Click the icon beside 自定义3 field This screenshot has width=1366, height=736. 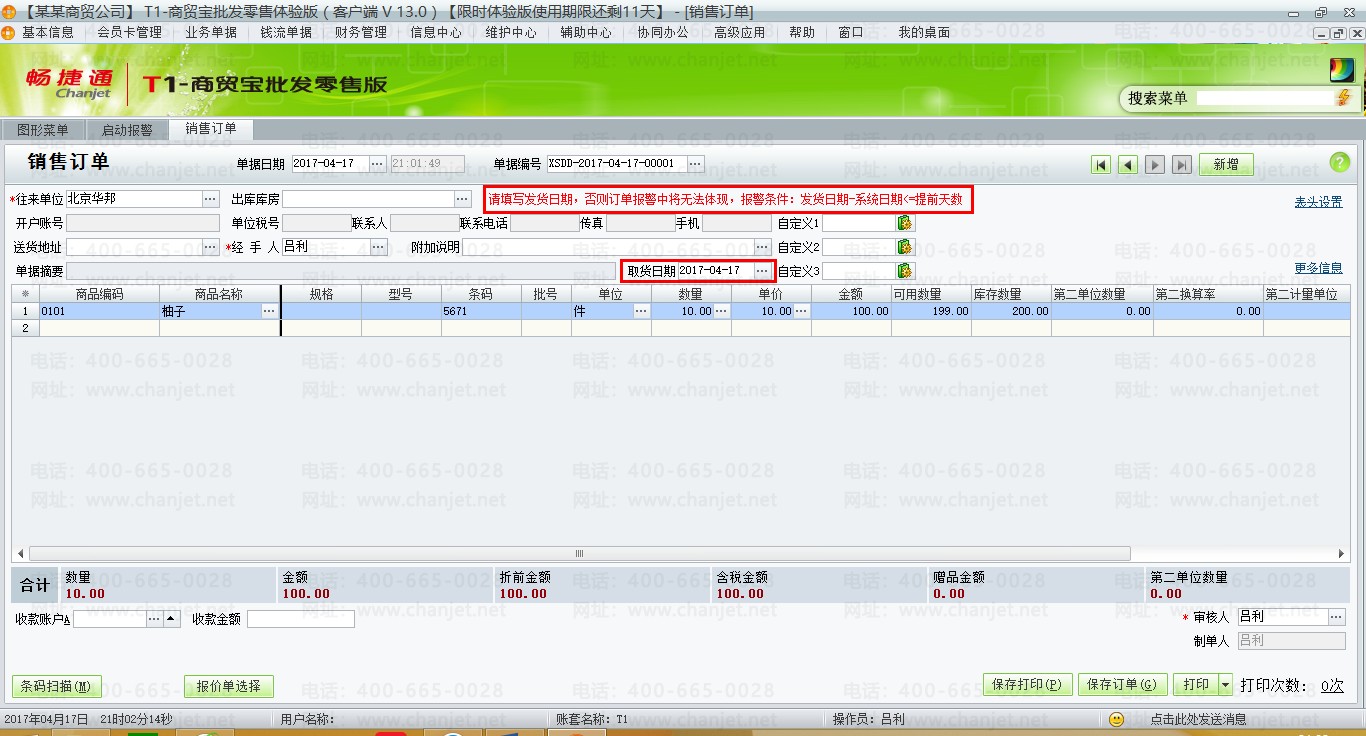(905, 271)
